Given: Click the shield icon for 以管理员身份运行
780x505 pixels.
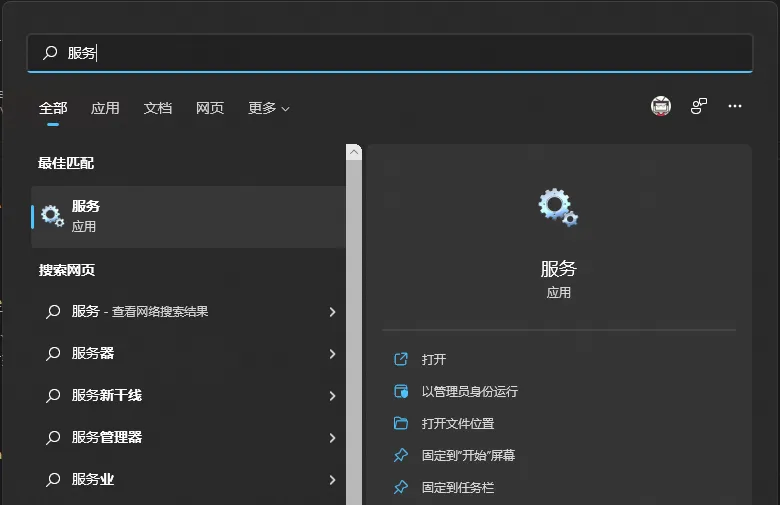Looking at the screenshot, I should [401, 392].
